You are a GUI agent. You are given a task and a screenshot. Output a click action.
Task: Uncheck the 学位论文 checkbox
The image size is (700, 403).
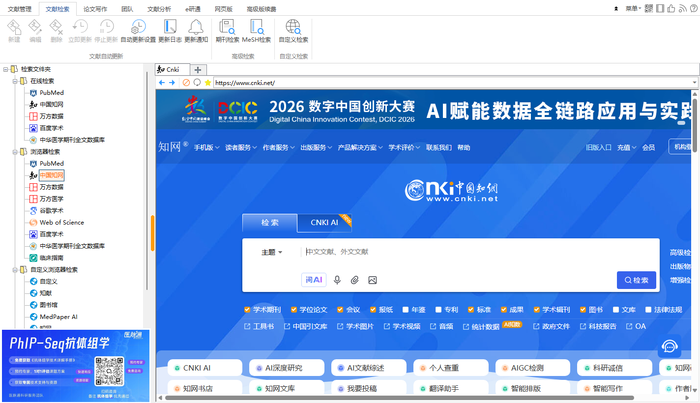pos(293,309)
